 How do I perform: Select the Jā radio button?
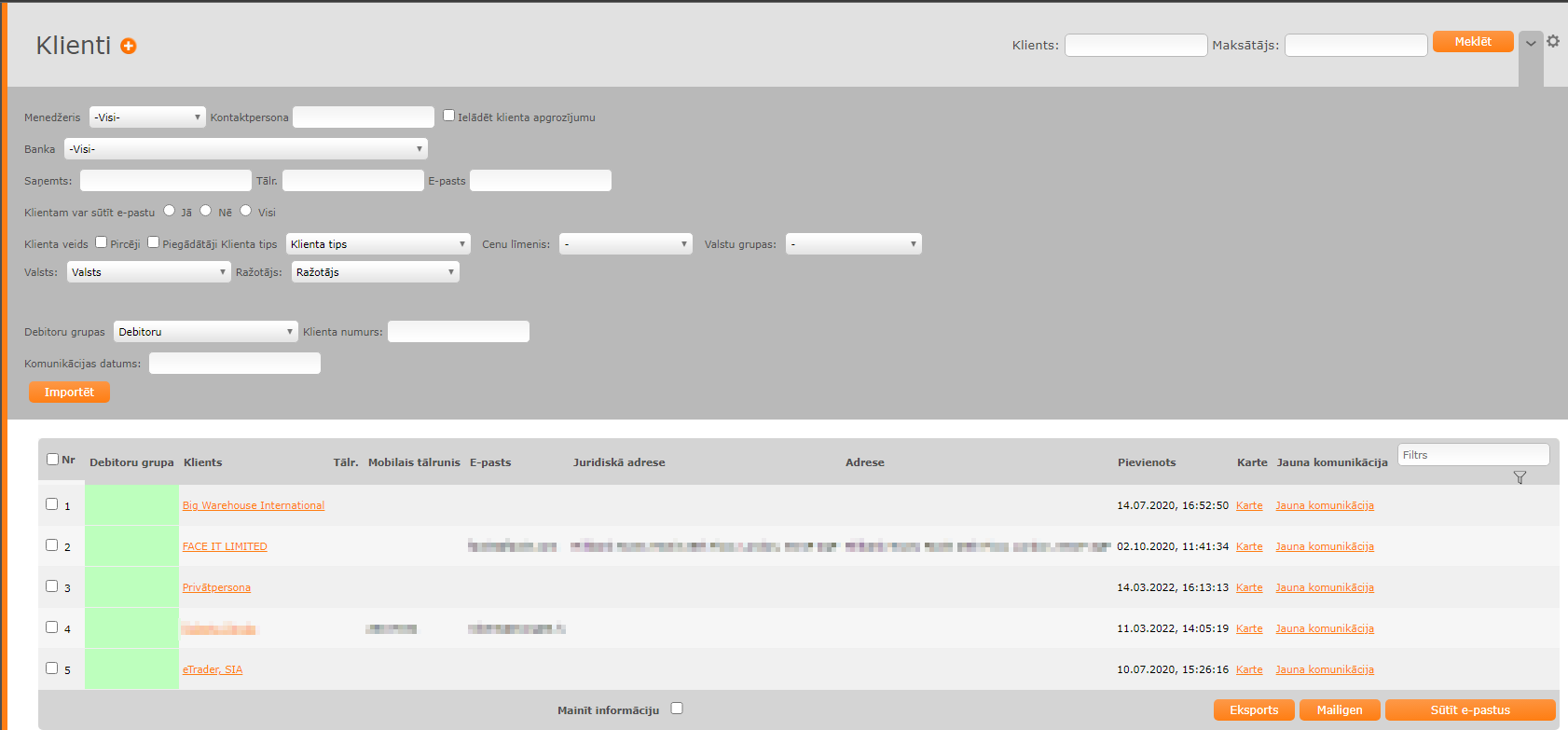[x=169, y=211]
